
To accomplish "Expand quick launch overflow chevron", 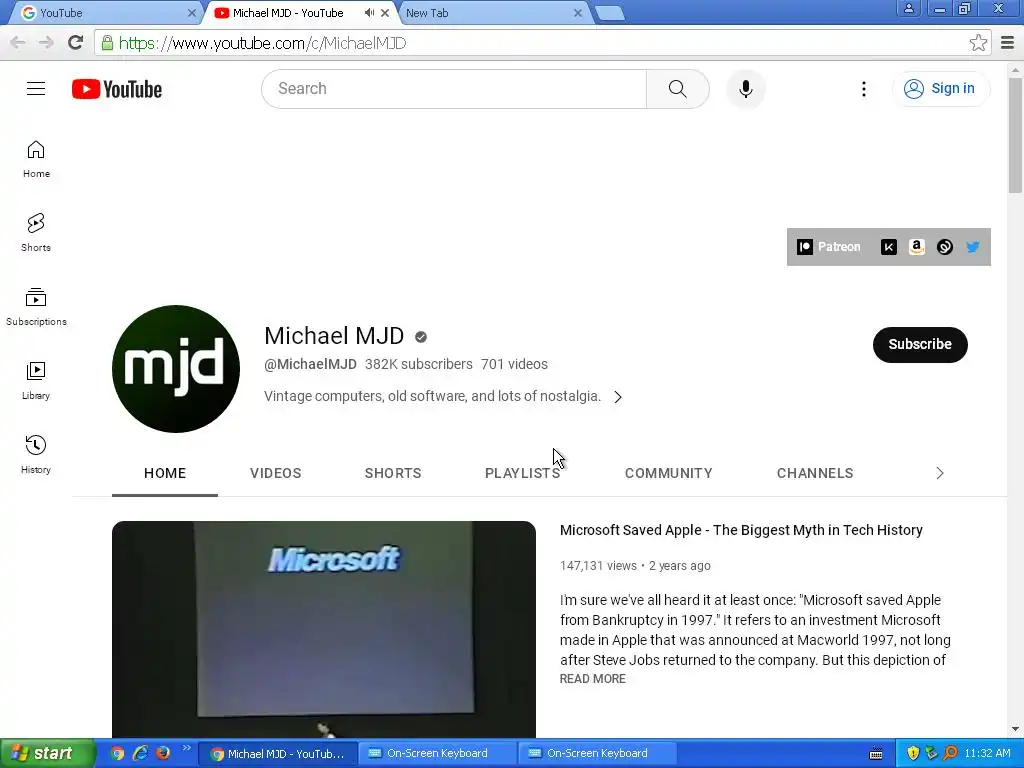I will click(186, 748).
